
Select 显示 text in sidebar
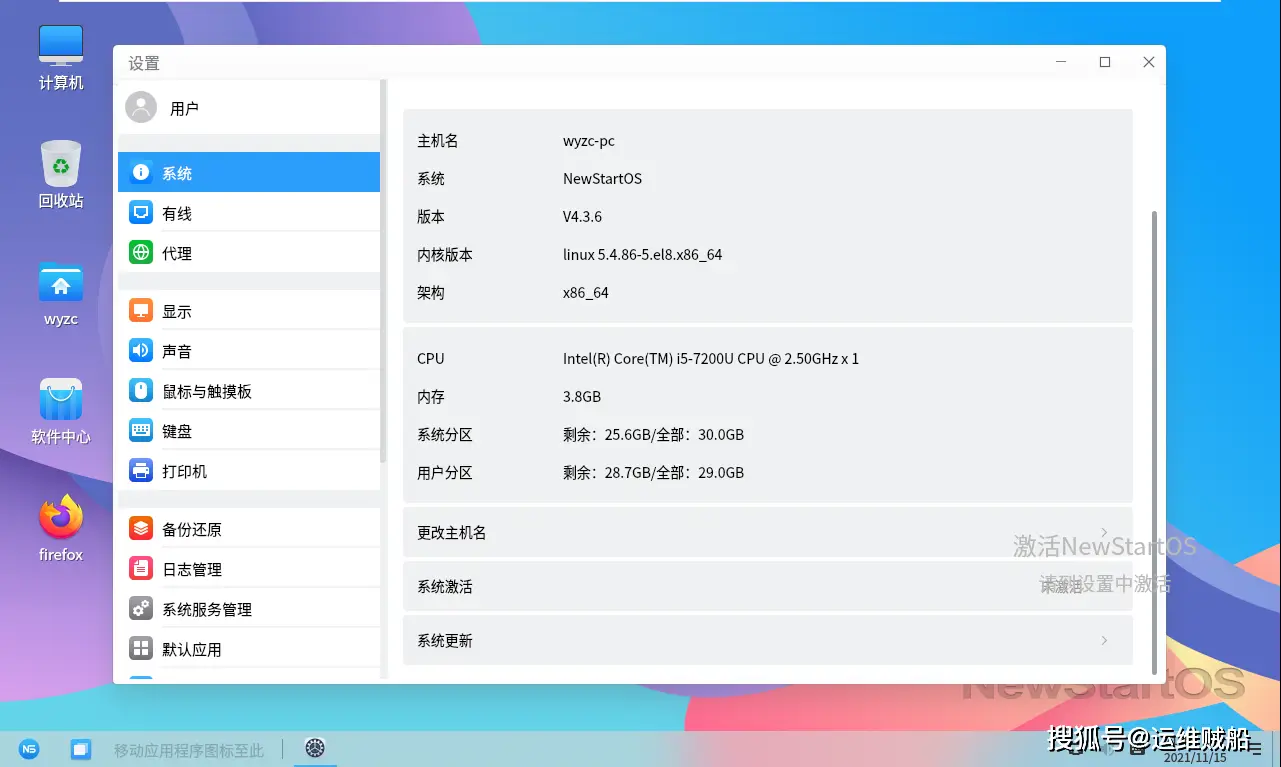click(177, 311)
